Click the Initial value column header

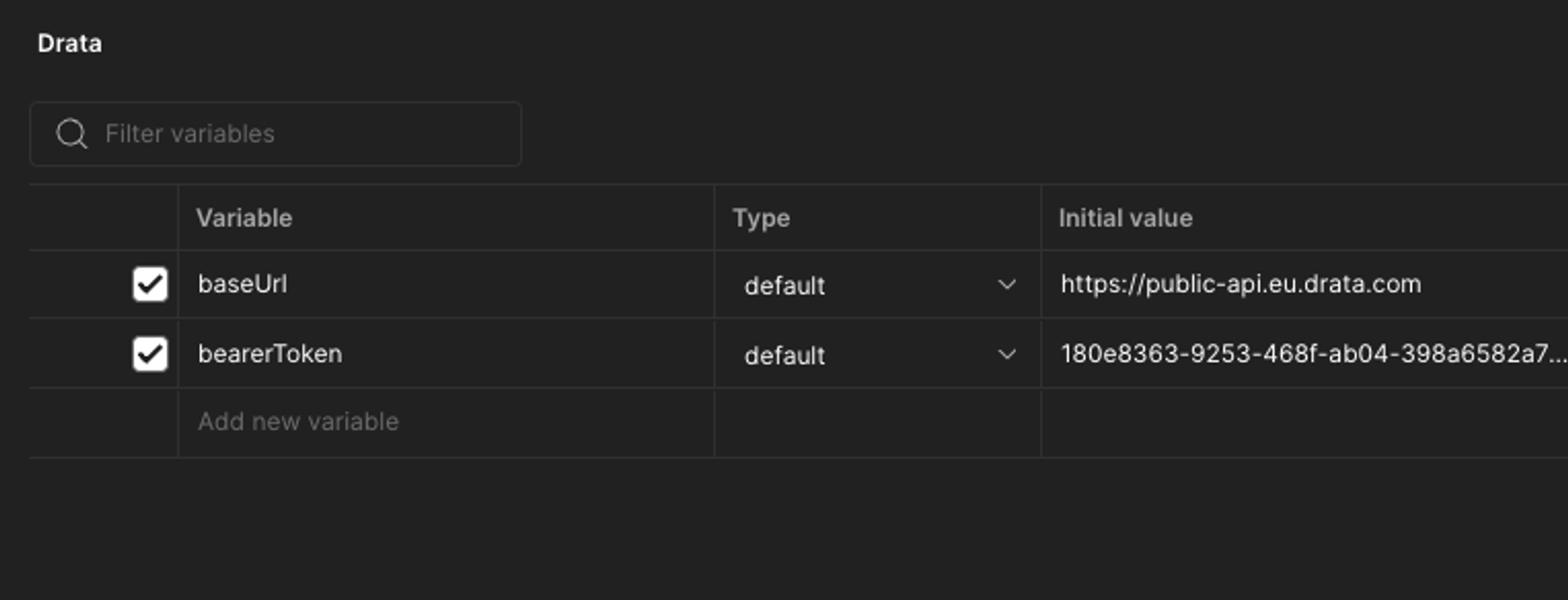click(1126, 218)
